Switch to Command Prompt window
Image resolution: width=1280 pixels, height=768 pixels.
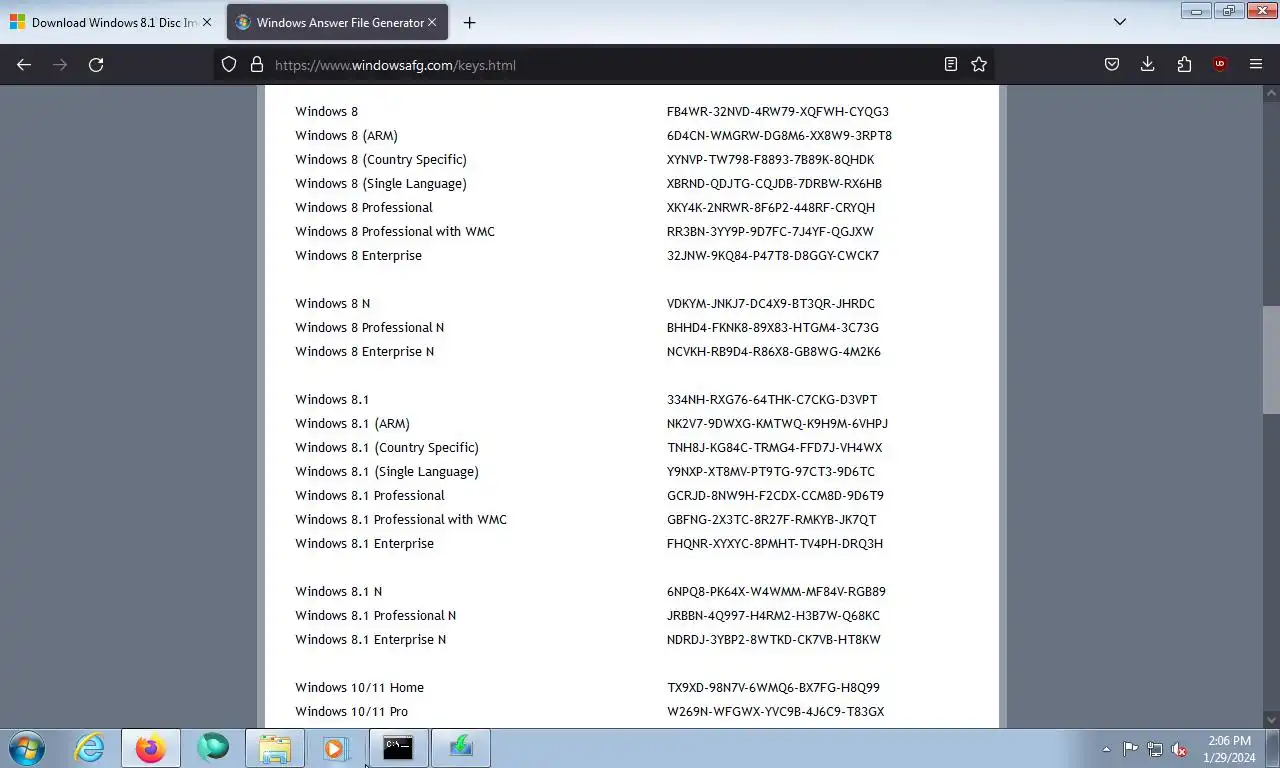pyautogui.click(x=398, y=748)
